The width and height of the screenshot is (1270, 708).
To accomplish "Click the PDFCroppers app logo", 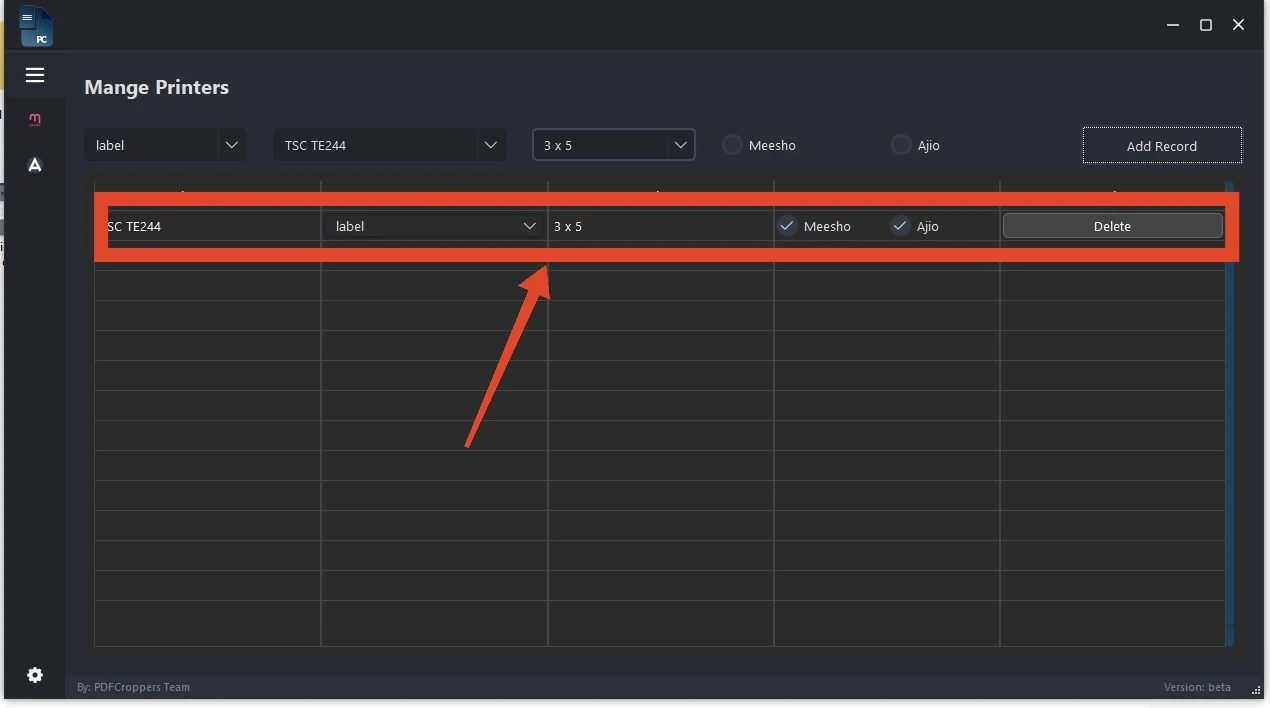I will click(x=36, y=26).
